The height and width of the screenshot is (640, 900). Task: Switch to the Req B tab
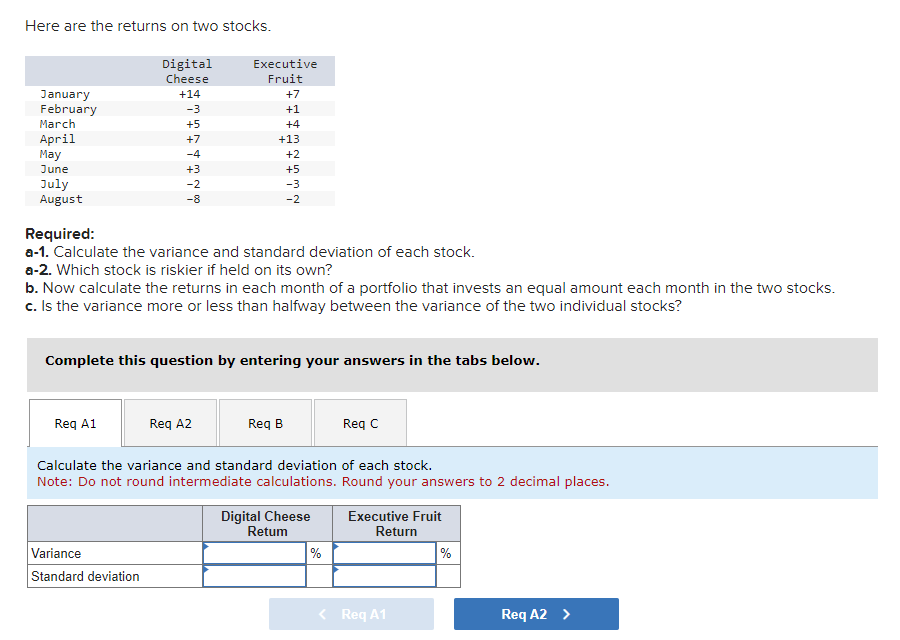[264, 422]
